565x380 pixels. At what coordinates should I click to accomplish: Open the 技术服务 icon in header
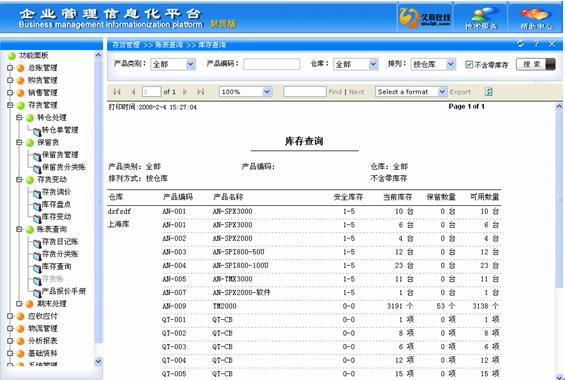coord(481,17)
